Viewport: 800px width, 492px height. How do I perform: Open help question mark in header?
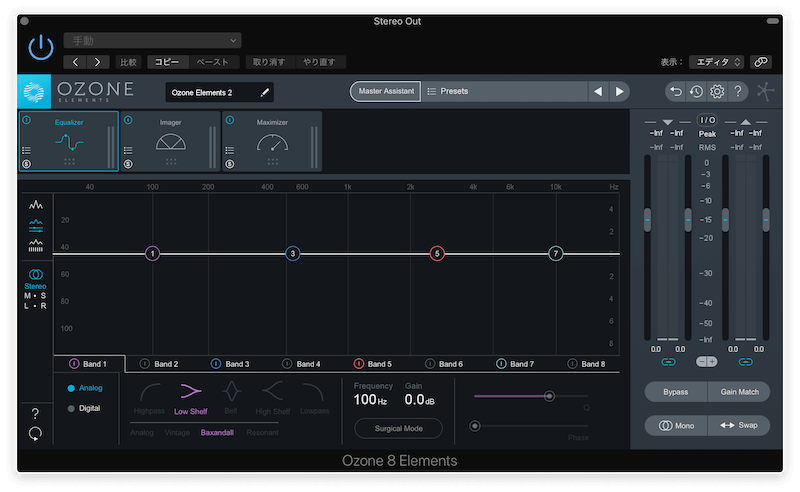tap(738, 92)
